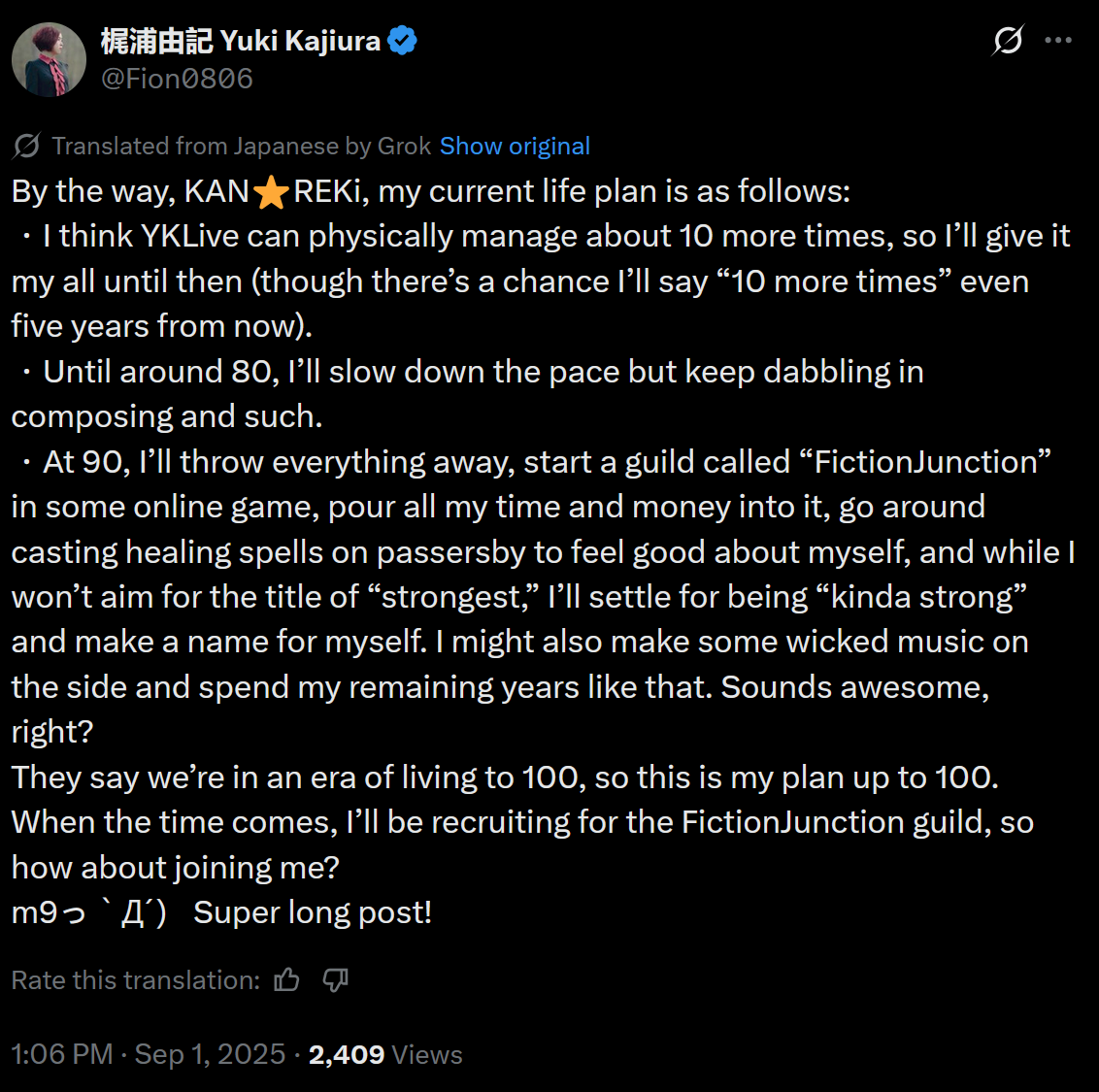Click the "Super long post!" text
This screenshot has width=1099, height=1092.
click(313, 913)
